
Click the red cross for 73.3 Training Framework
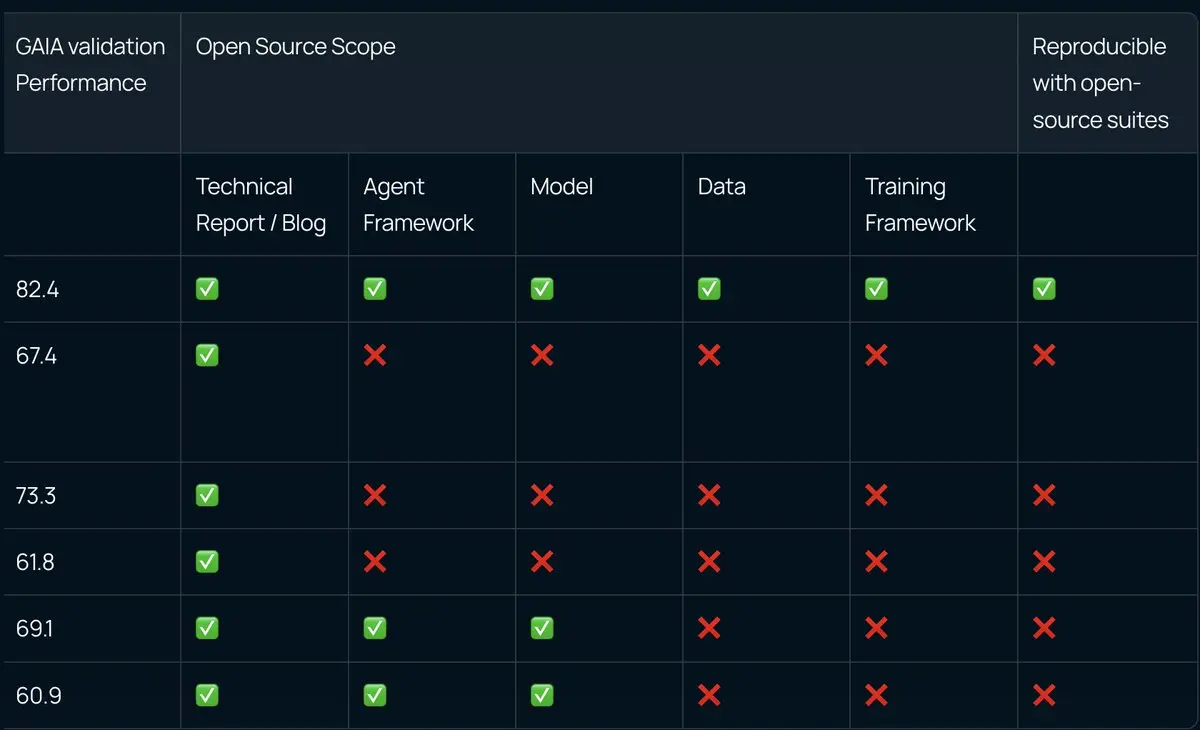click(876, 495)
